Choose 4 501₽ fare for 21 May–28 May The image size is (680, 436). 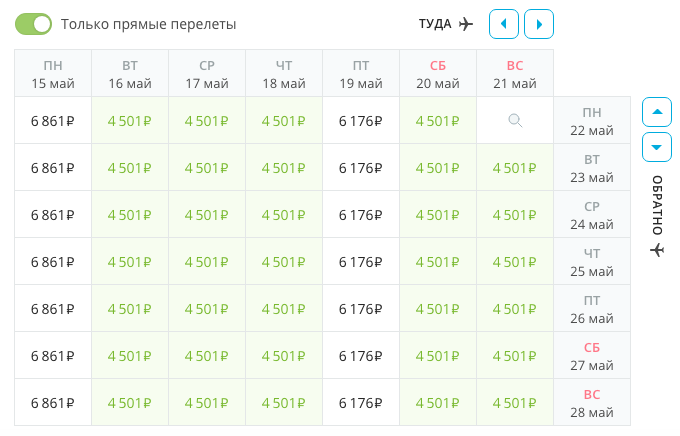515,403
